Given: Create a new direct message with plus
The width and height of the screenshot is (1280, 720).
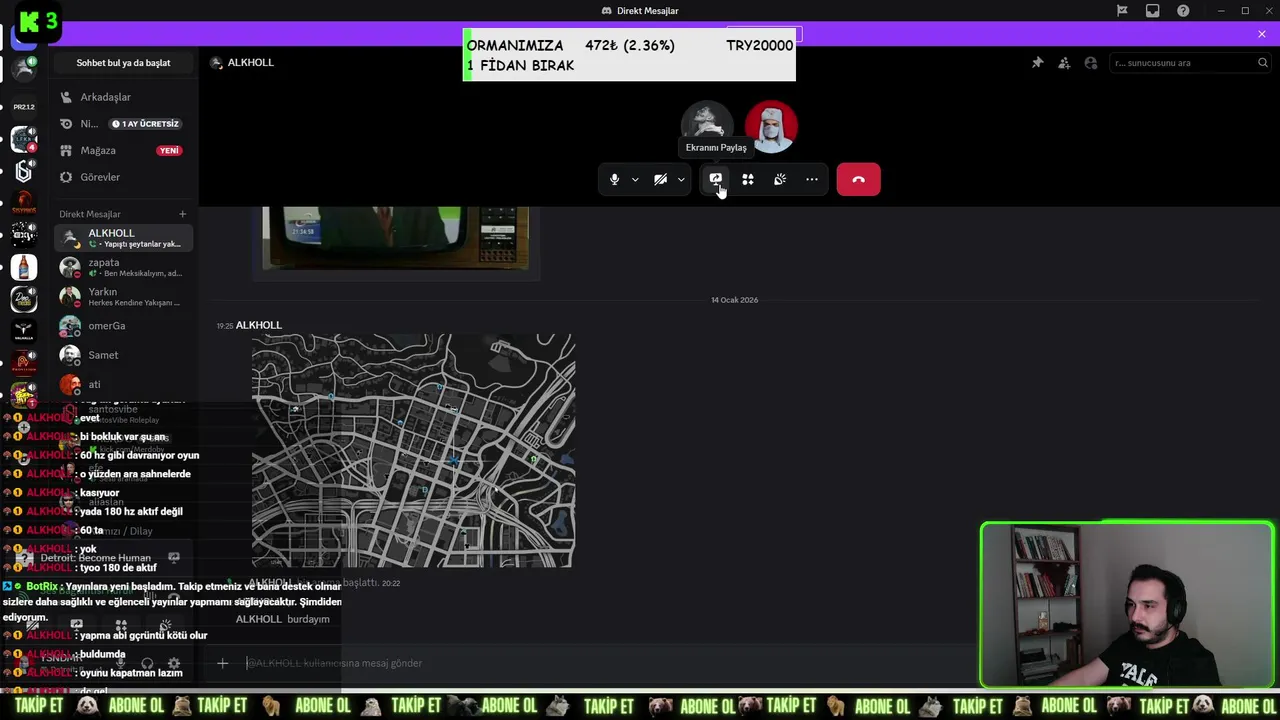Looking at the screenshot, I should pos(182,214).
